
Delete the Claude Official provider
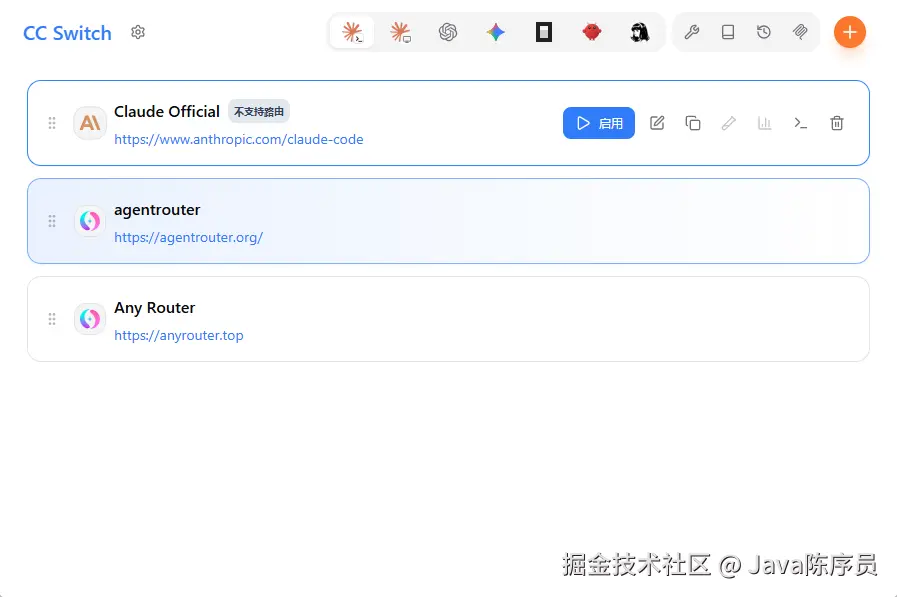(837, 123)
